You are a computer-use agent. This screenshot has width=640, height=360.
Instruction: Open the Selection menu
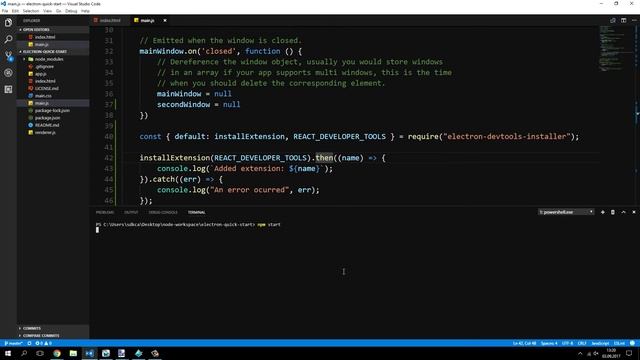31,11
